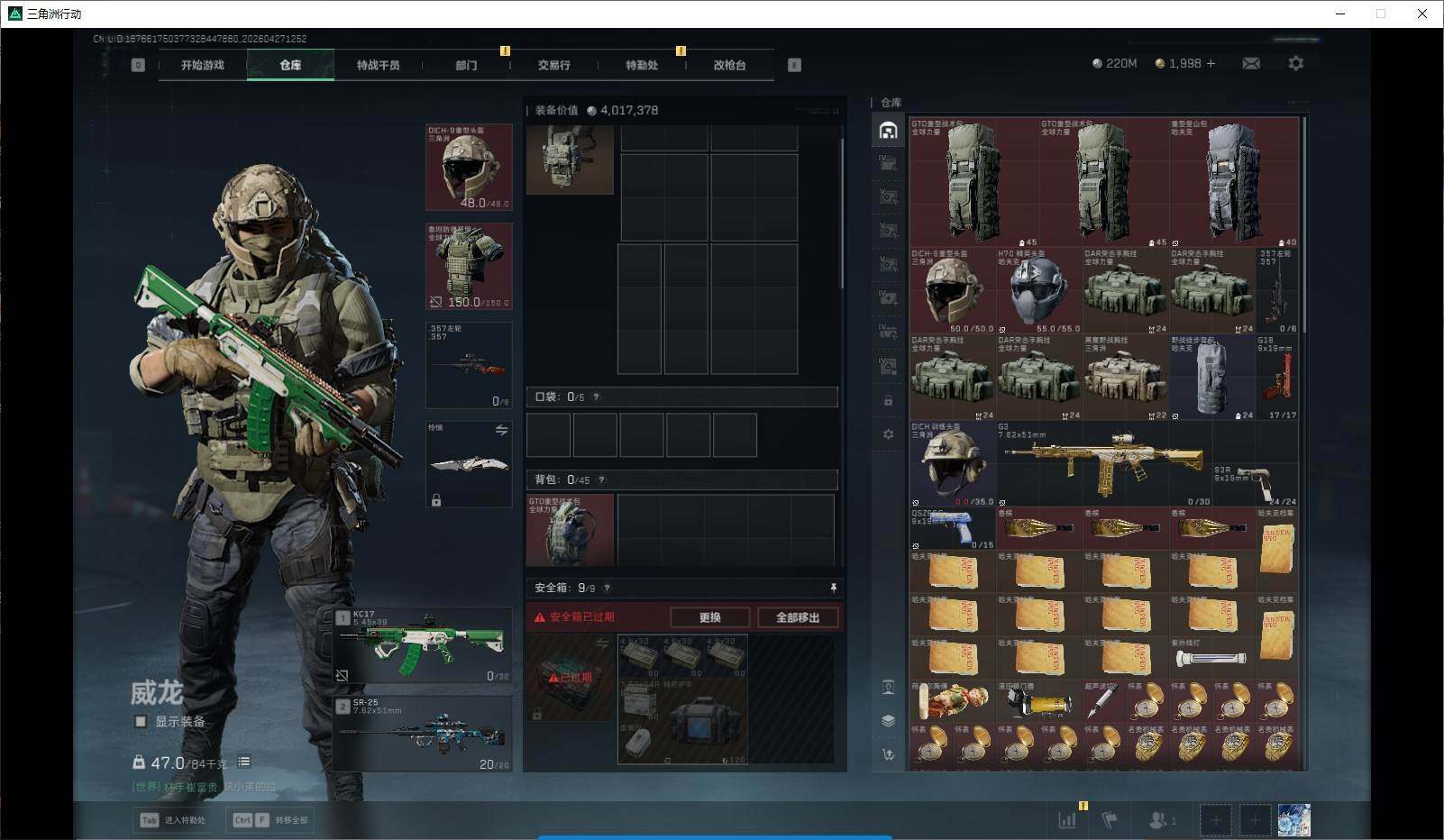Add currency with the plus beside 1,998
The image size is (1444, 840).
1211,63
